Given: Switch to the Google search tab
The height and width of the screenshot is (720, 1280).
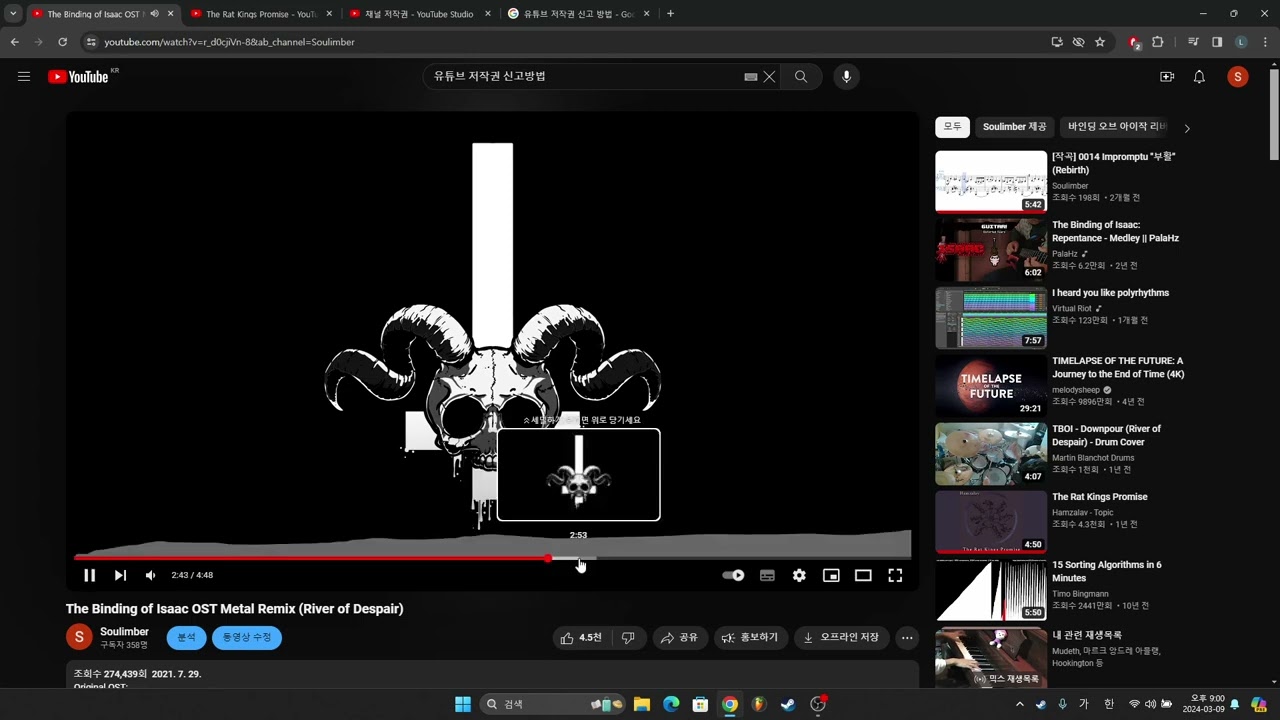Looking at the screenshot, I should click(577, 14).
